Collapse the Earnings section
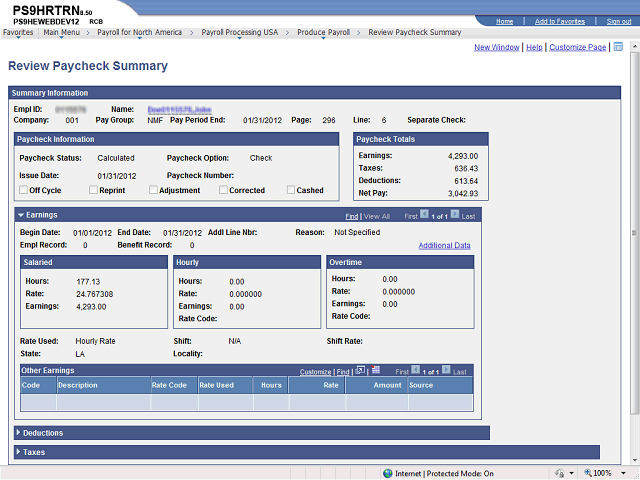 point(21,215)
